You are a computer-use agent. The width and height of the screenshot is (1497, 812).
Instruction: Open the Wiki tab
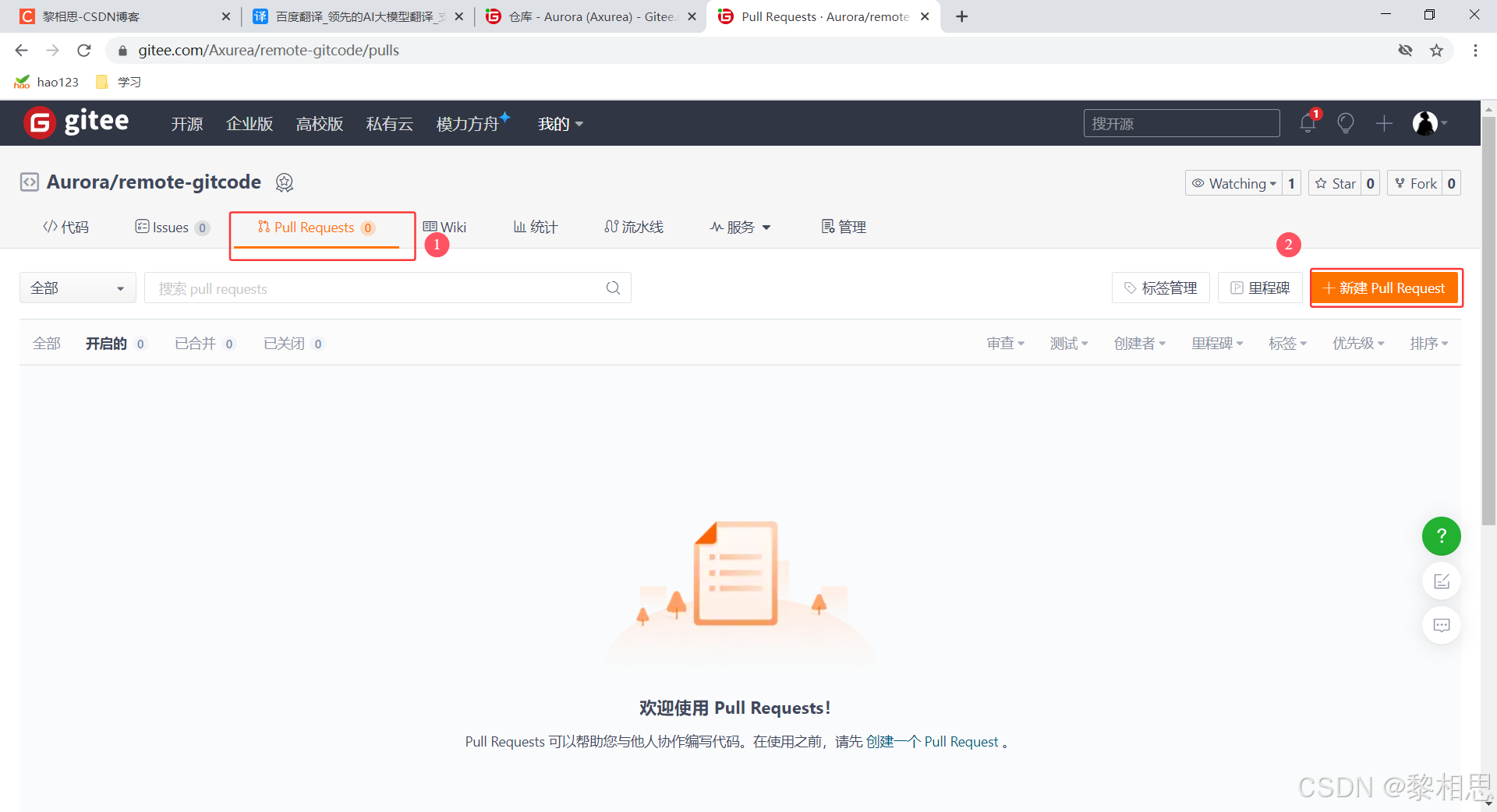coord(444,227)
